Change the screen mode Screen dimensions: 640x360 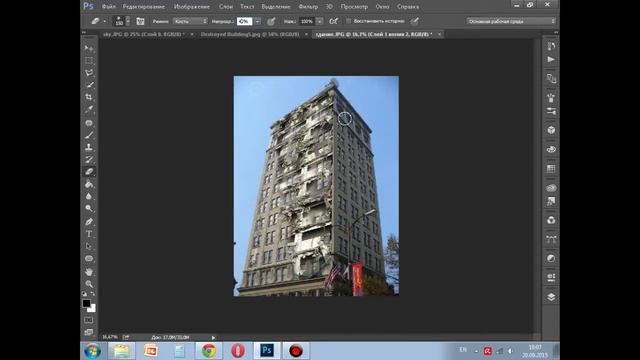(x=89, y=332)
